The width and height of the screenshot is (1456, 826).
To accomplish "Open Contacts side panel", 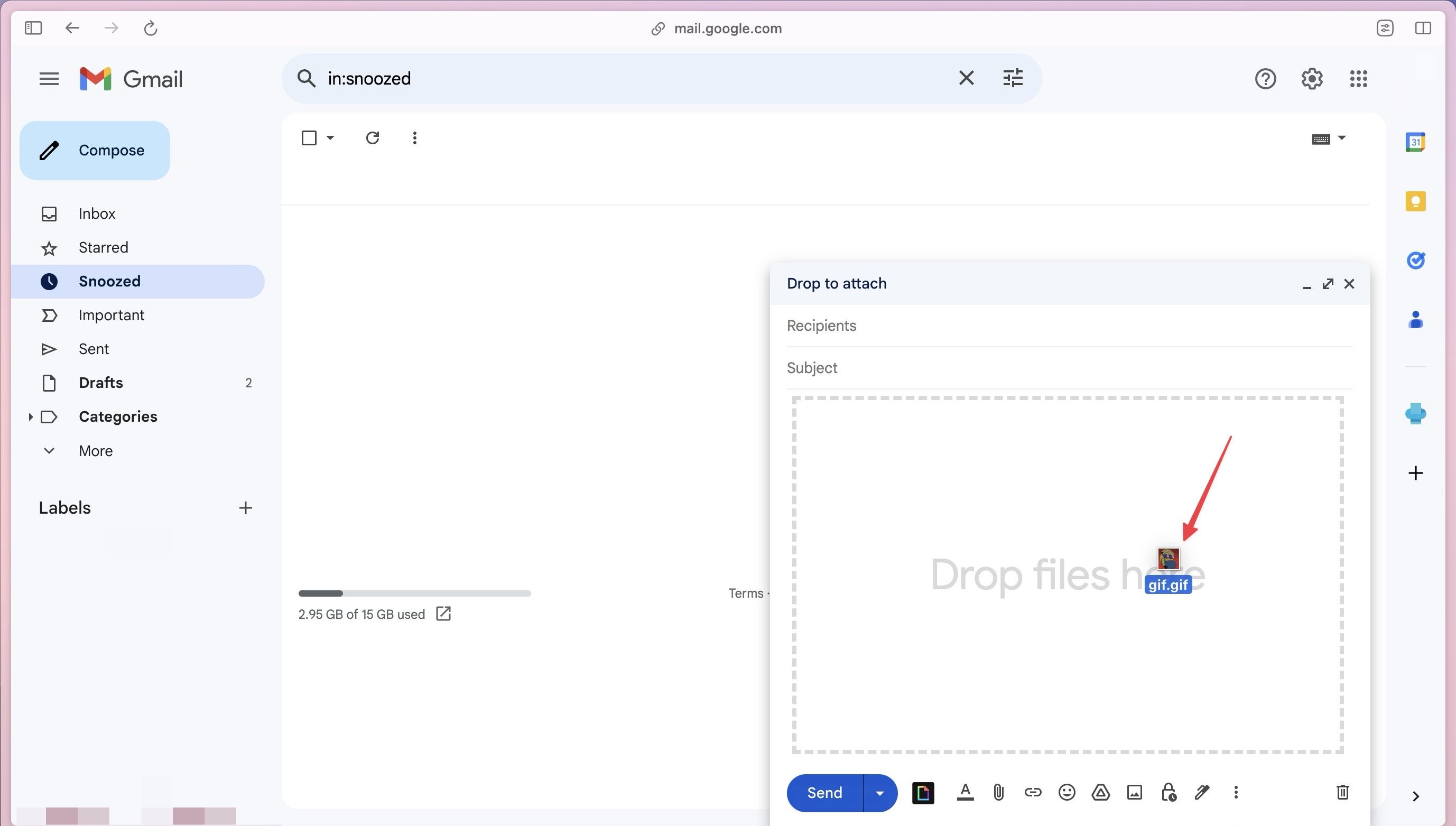I will pos(1415,320).
